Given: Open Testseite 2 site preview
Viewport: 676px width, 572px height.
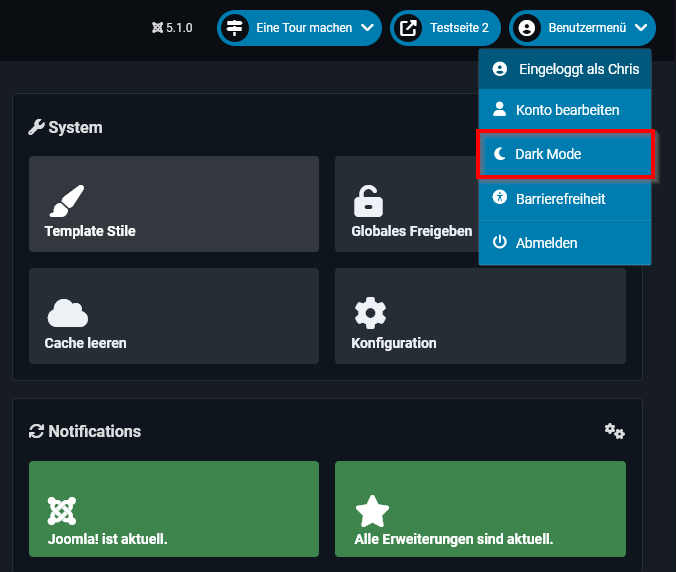Looking at the screenshot, I should pos(446,28).
